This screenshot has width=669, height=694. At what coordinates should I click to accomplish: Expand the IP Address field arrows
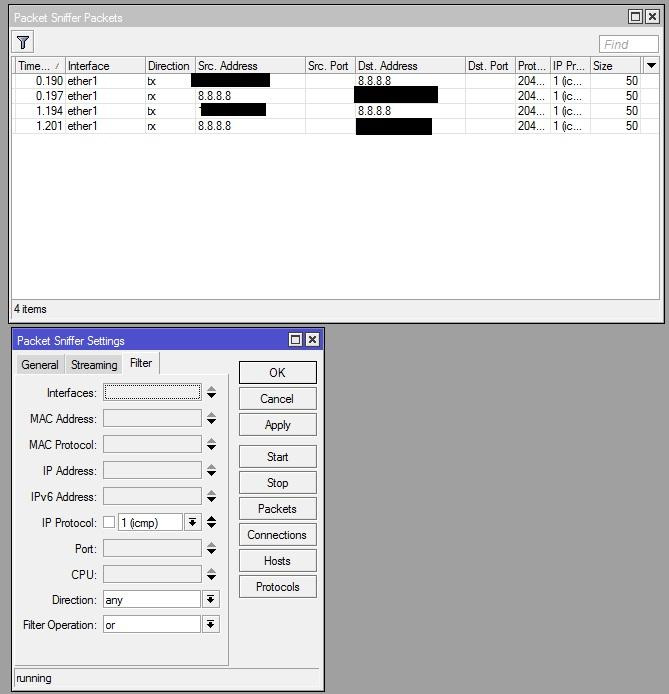[211, 470]
